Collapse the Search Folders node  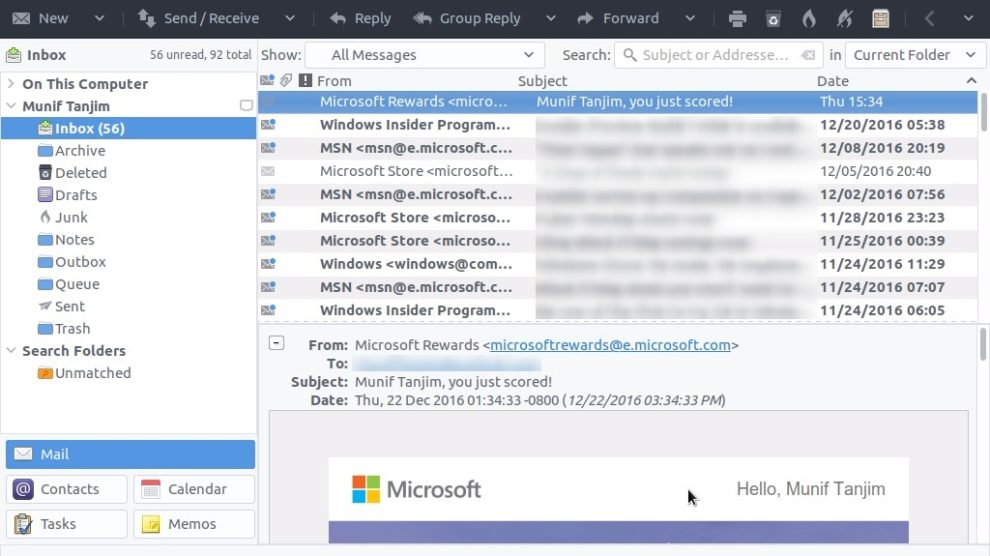[11, 350]
